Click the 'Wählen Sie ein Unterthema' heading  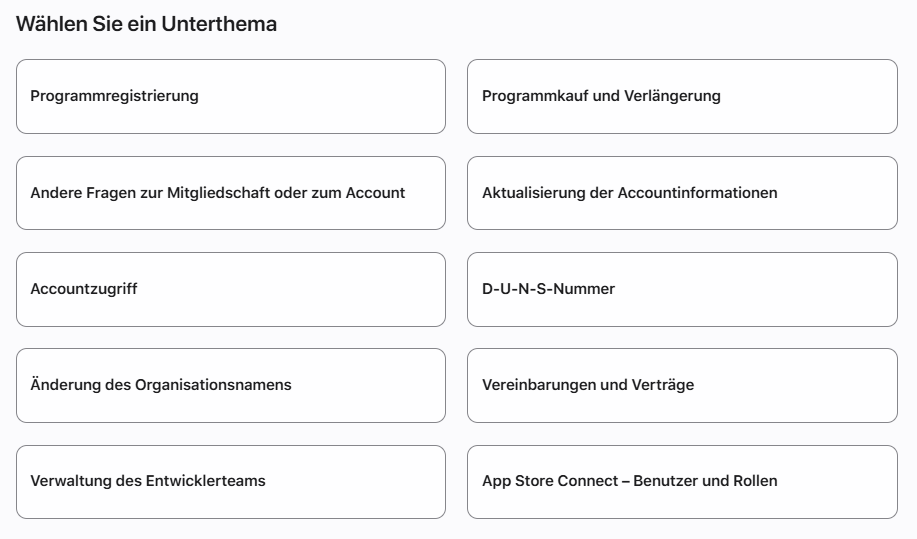(x=146, y=24)
